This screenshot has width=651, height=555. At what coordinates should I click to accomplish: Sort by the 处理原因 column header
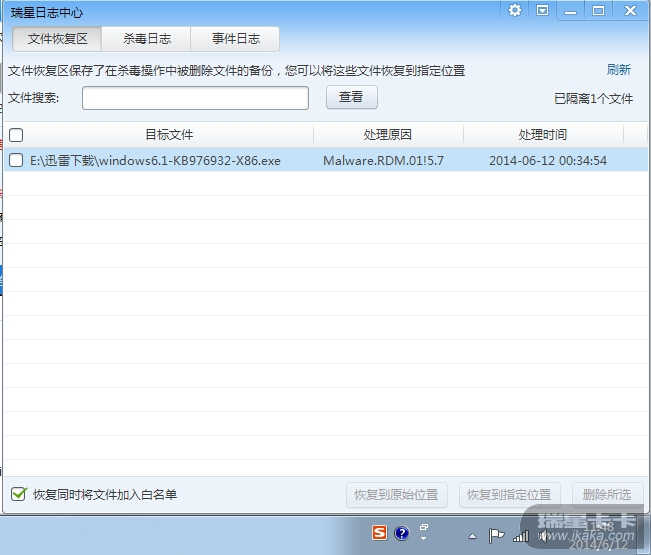pyautogui.click(x=388, y=134)
